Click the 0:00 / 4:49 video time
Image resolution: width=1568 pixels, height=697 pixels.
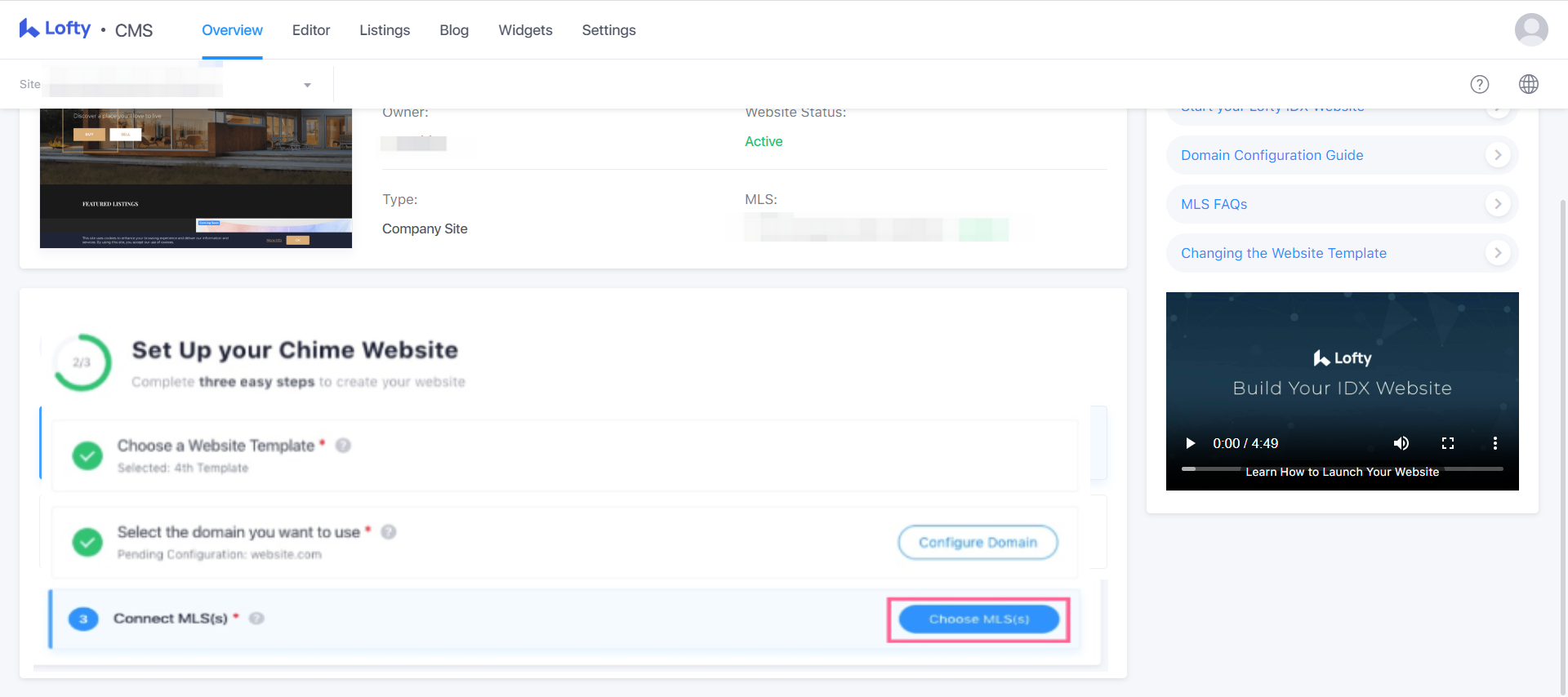click(x=1245, y=443)
